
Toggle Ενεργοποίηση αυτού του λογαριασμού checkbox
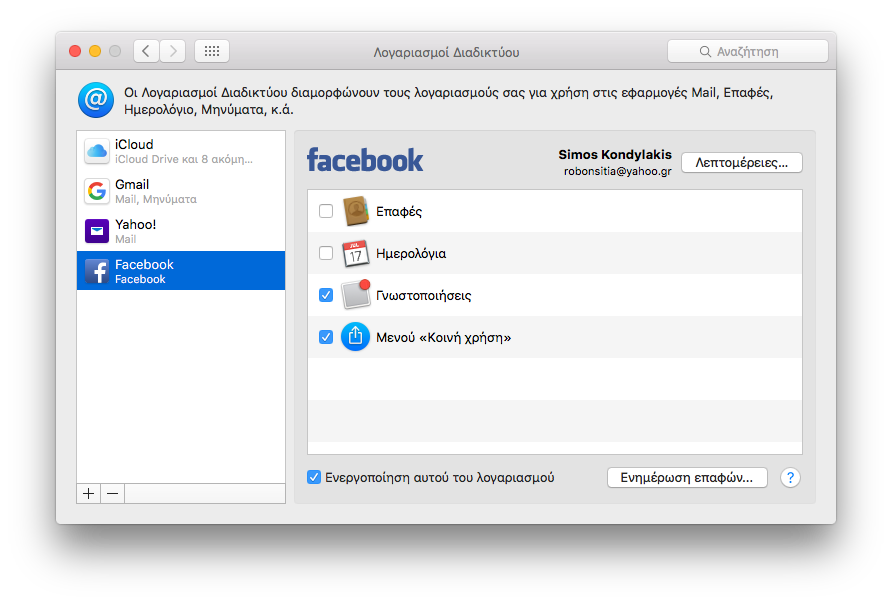point(314,477)
